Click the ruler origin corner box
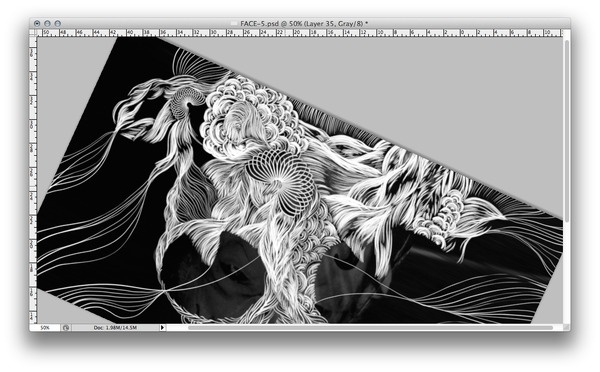The image size is (600, 372). (33, 33)
